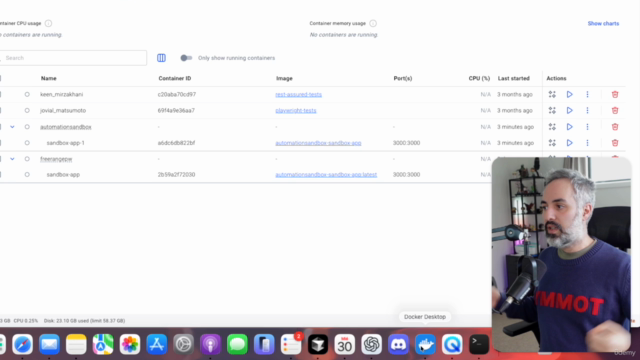Open ChatGPT from the Dock
The height and width of the screenshot is (360, 640).
(x=371, y=344)
